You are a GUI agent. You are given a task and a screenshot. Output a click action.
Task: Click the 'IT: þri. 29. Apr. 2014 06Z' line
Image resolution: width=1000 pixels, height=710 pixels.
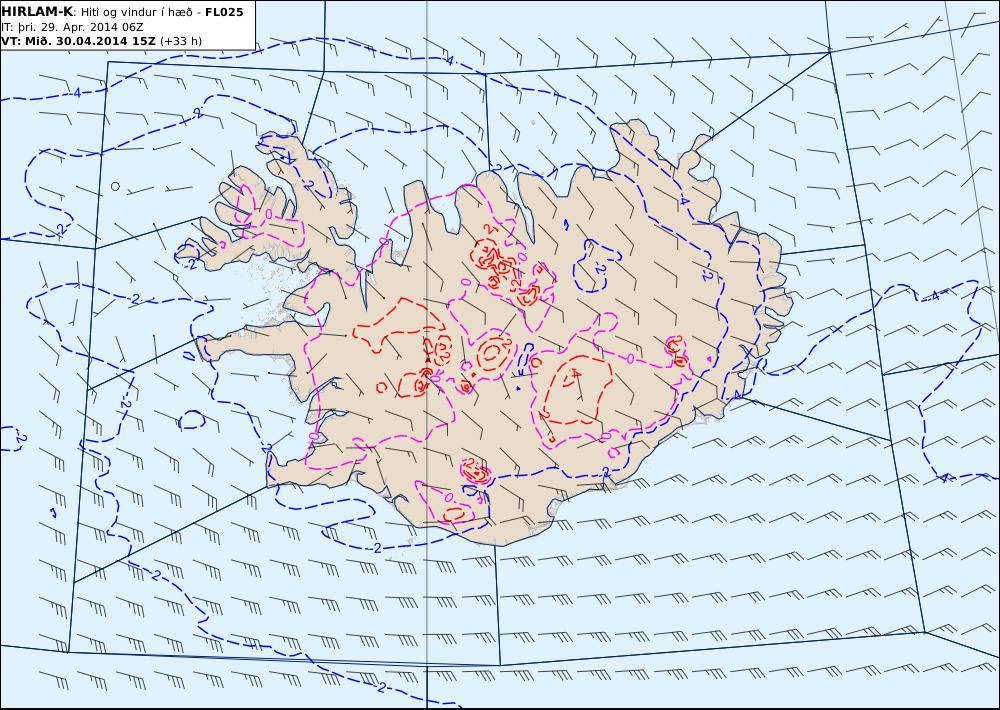[72, 27]
